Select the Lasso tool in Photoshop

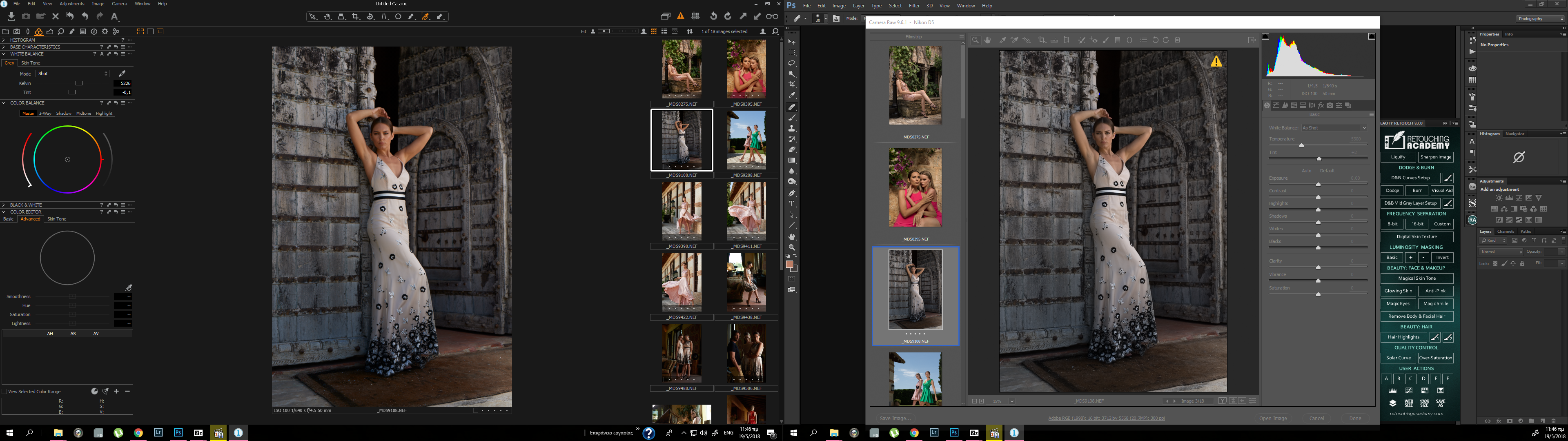click(x=792, y=63)
